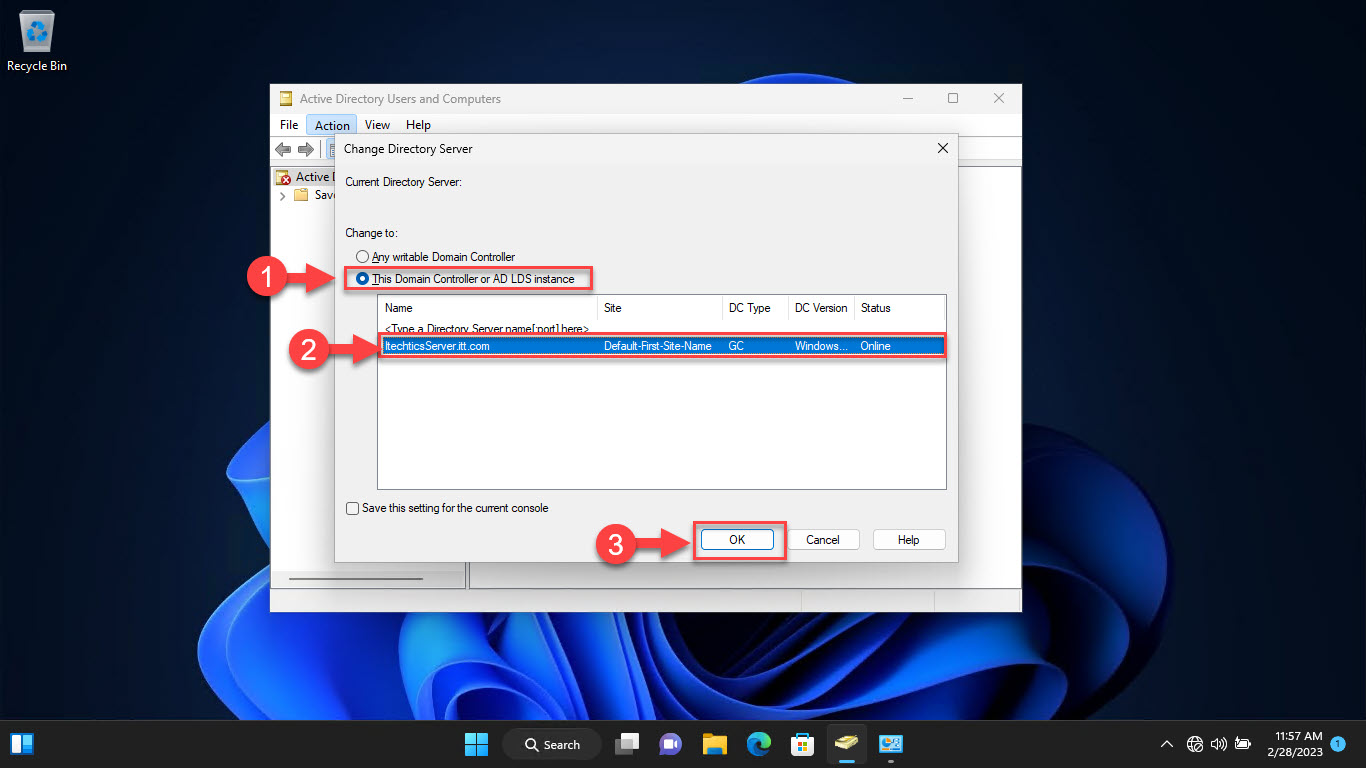Show hidden icons in the system tray
Viewport: 1366px width, 768px height.
[1166, 744]
